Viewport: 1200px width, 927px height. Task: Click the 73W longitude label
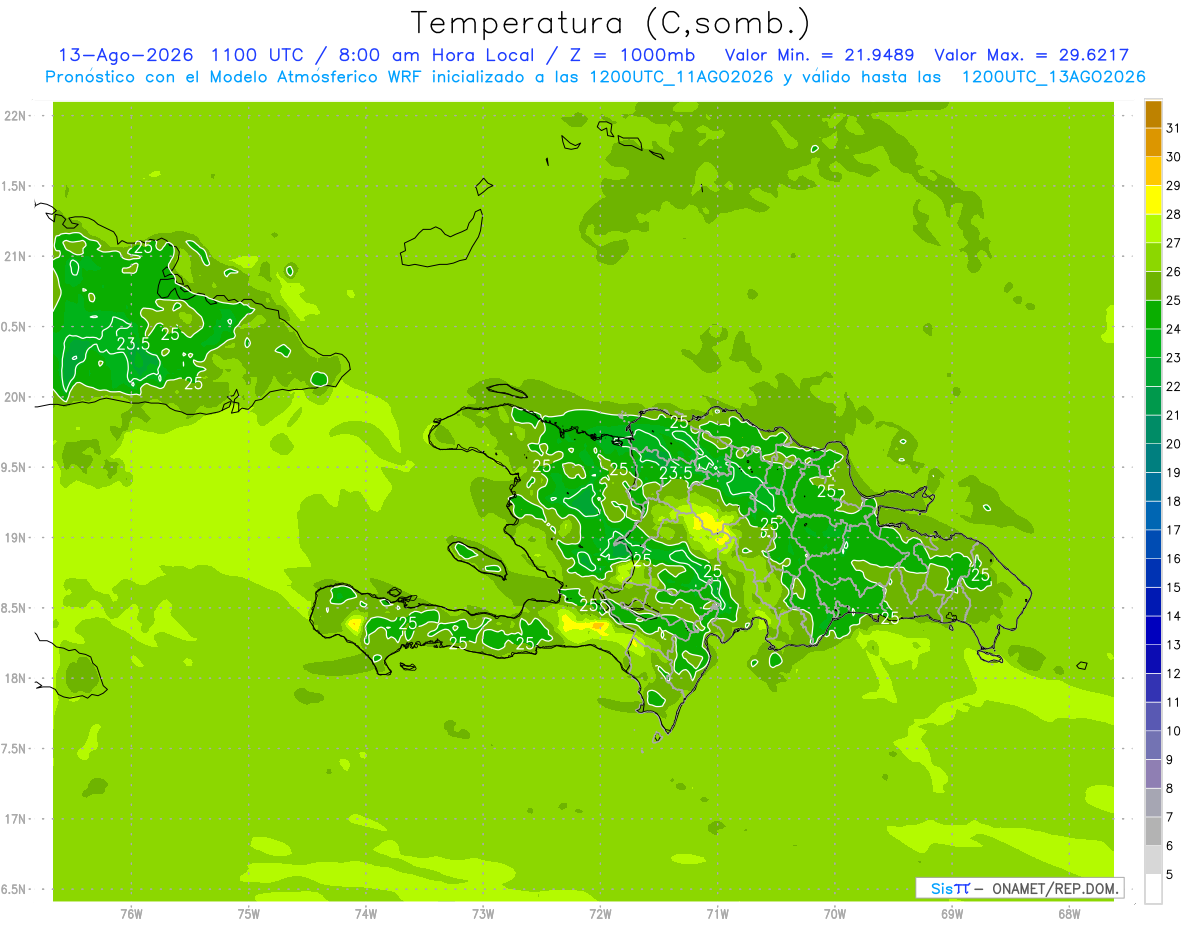pyautogui.click(x=483, y=913)
